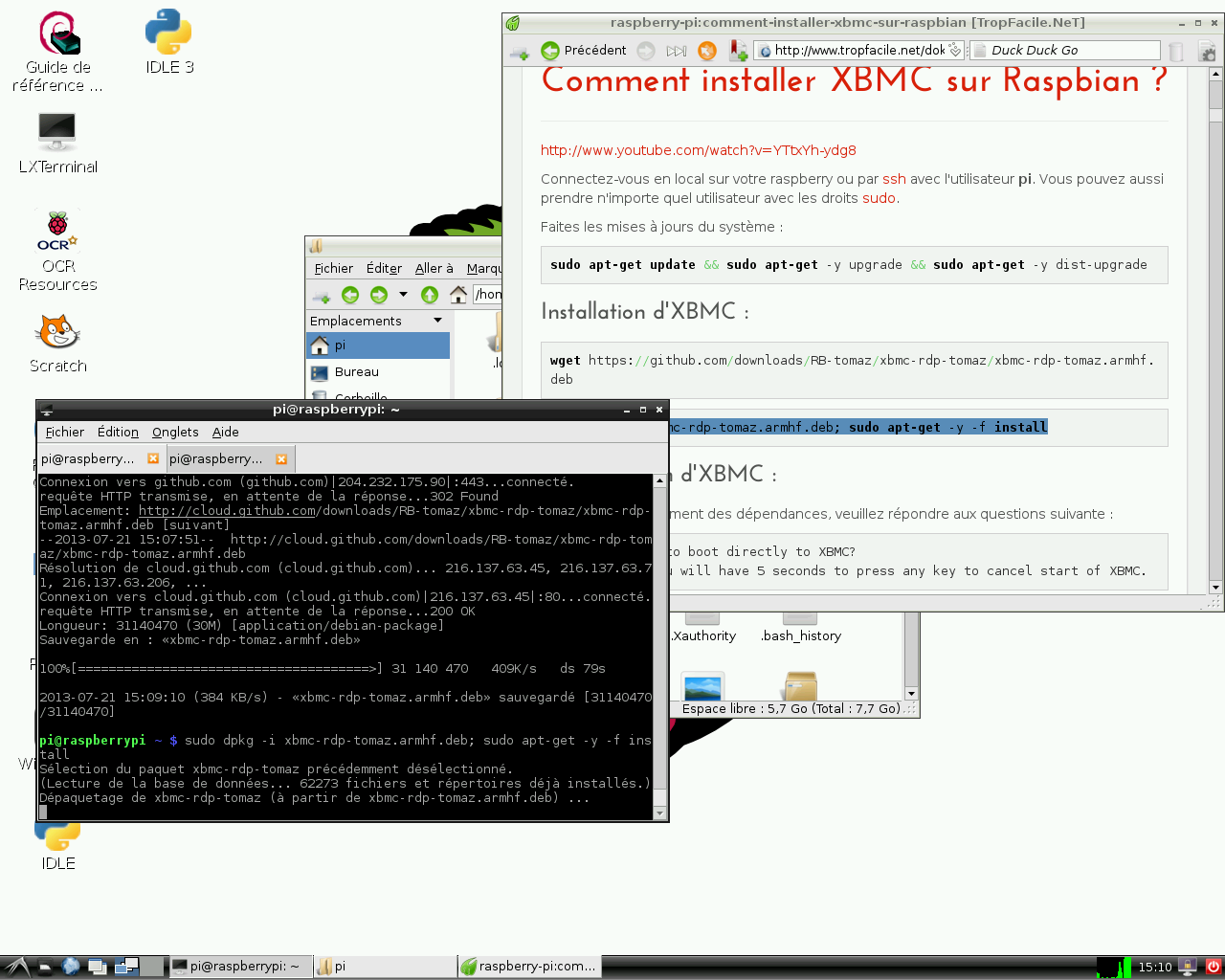Open the URL history dropdown arrow
The width and height of the screenshot is (1225, 980).
(954, 51)
